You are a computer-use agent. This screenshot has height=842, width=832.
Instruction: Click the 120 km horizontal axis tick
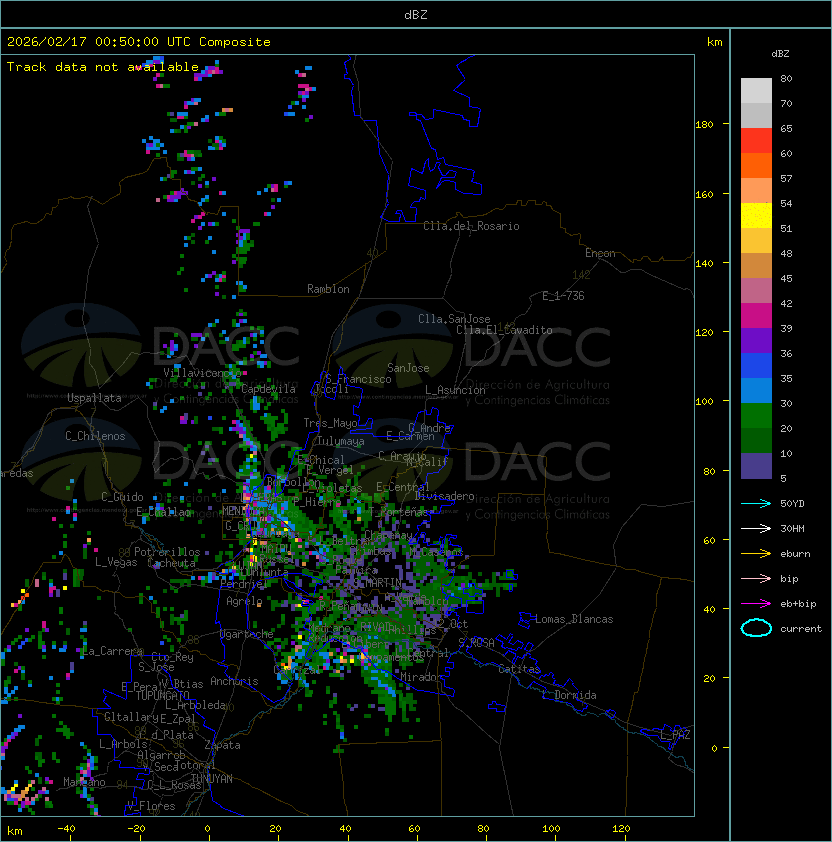tap(621, 829)
